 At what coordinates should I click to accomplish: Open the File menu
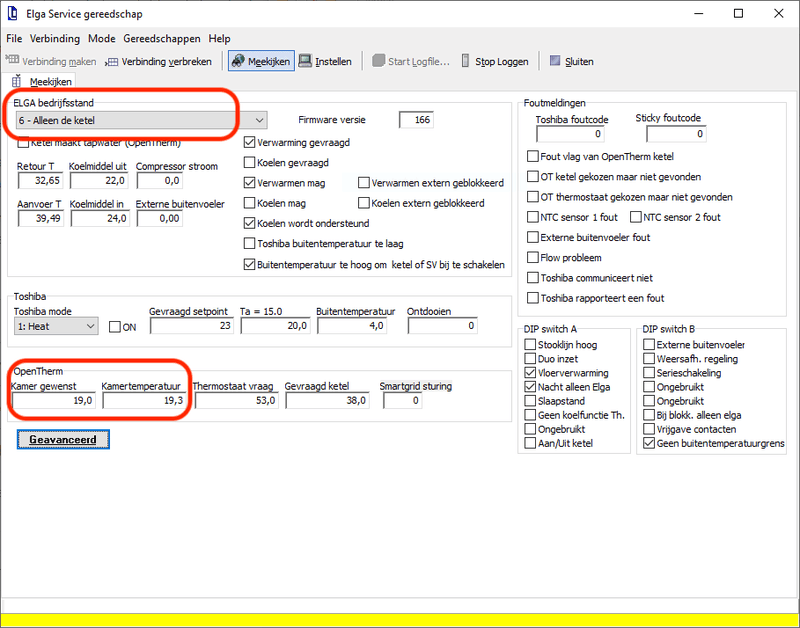(x=14, y=38)
